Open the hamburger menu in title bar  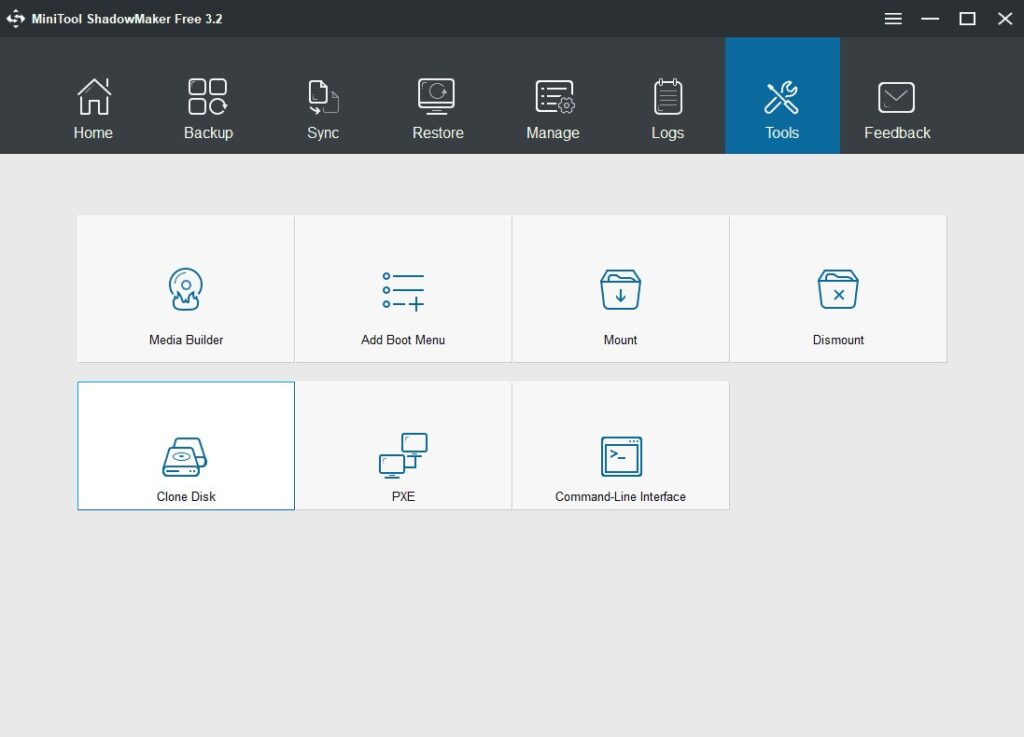[x=893, y=19]
